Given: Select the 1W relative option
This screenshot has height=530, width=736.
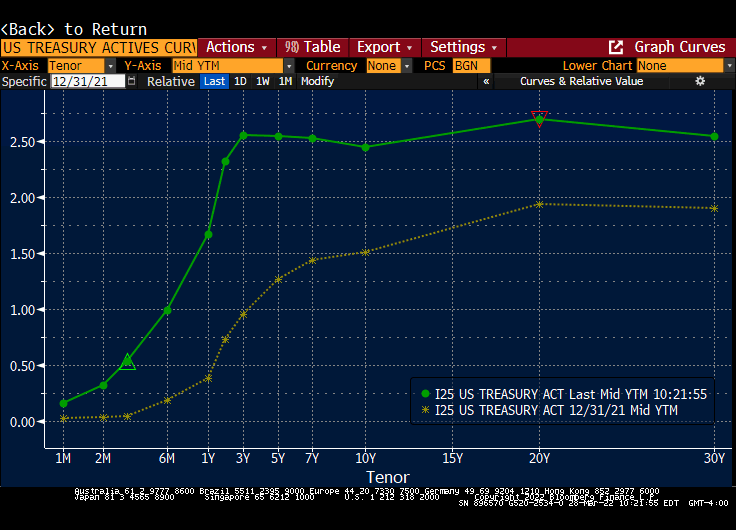Looking at the screenshot, I should [263, 81].
